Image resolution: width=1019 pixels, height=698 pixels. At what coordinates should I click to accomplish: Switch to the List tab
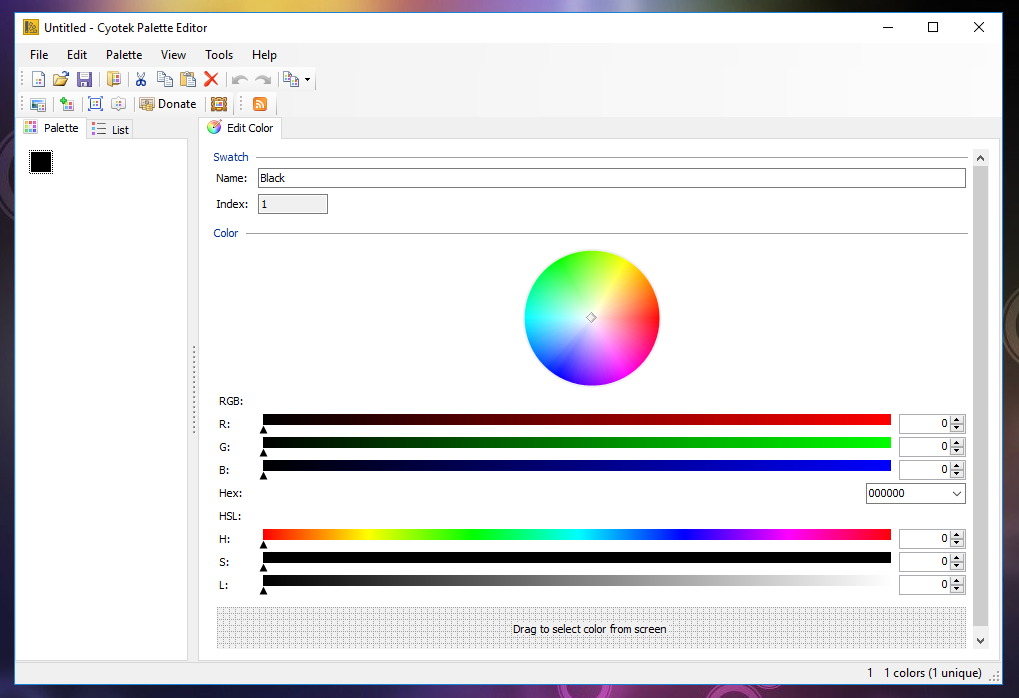click(110, 129)
